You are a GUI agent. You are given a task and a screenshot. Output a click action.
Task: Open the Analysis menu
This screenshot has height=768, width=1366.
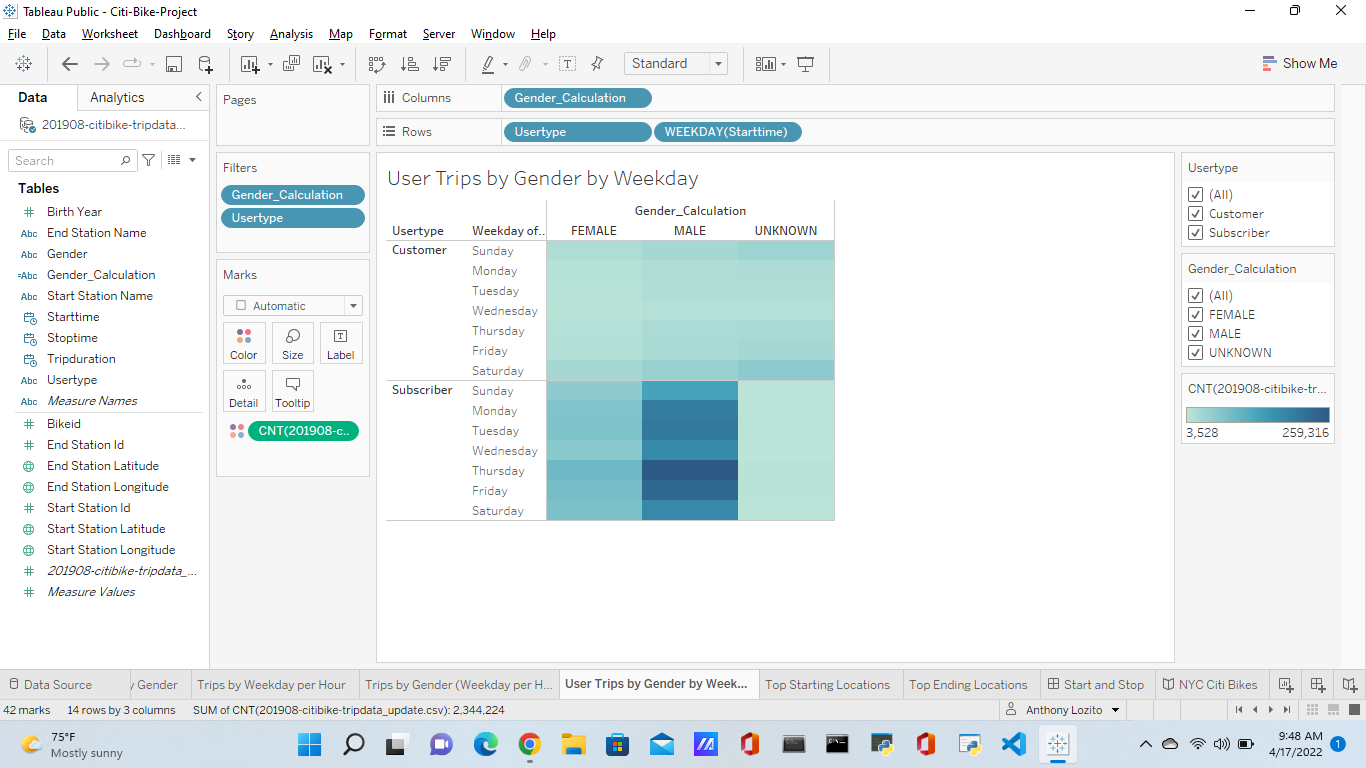click(x=291, y=34)
